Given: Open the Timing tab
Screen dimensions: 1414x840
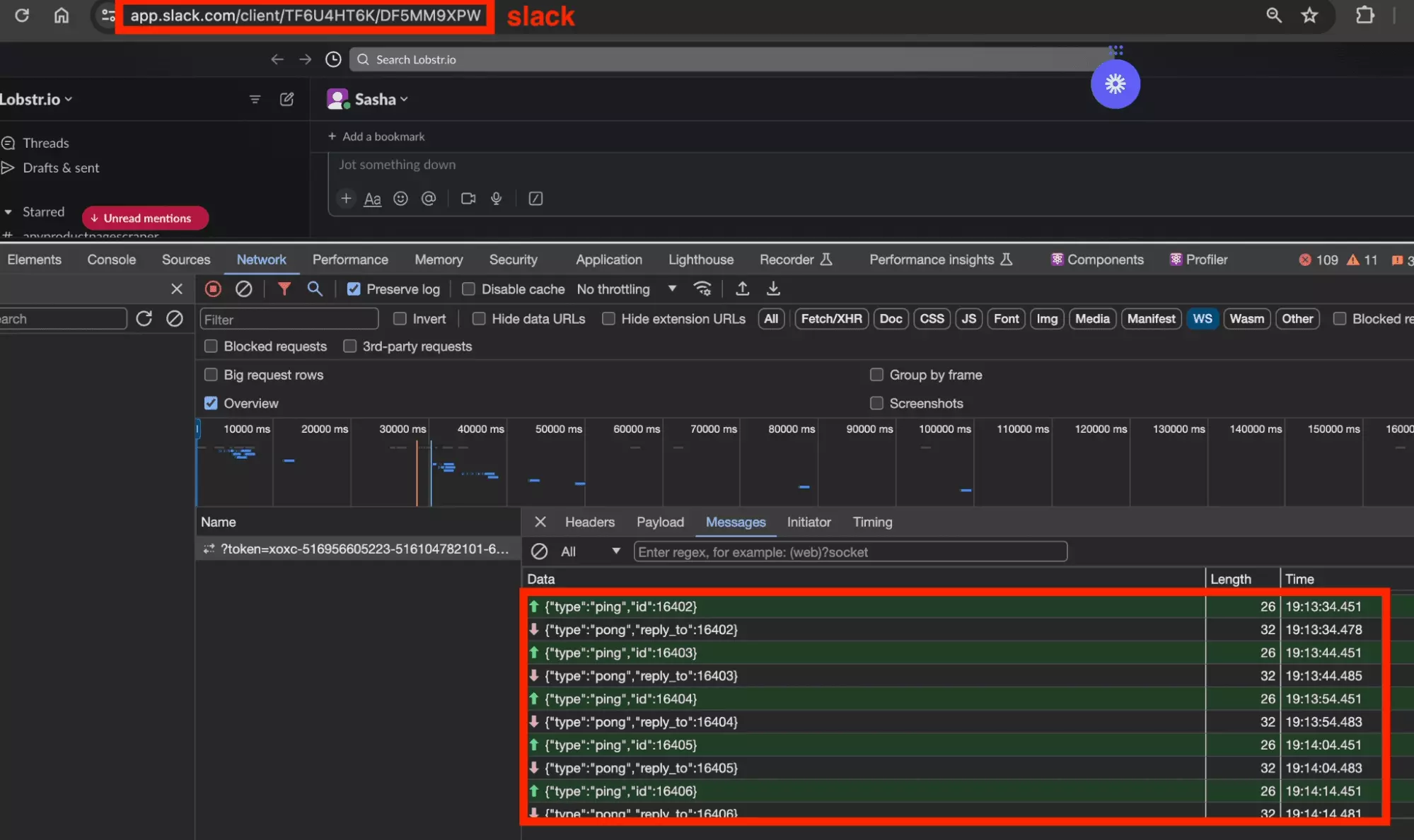Looking at the screenshot, I should tap(872, 522).
